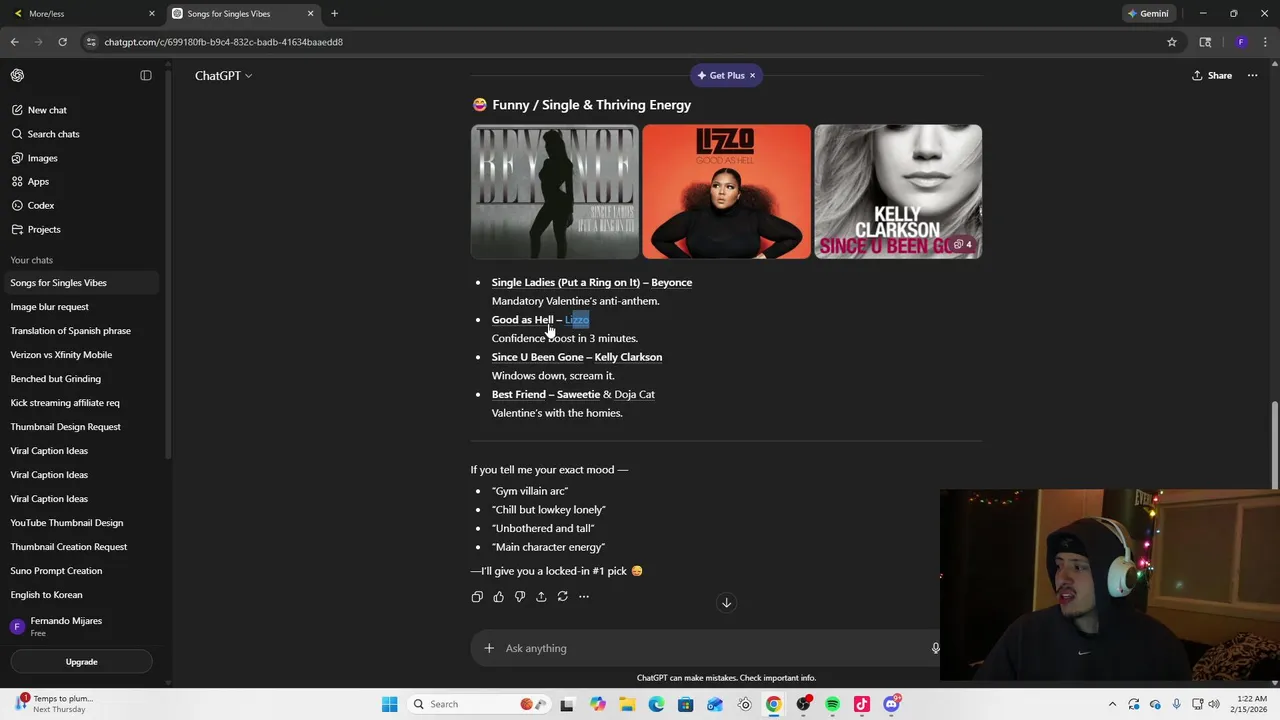Open the Gemini button in Chrome
The image size is (1280, 720).
pyautogui.click(x=1147, y=14)
